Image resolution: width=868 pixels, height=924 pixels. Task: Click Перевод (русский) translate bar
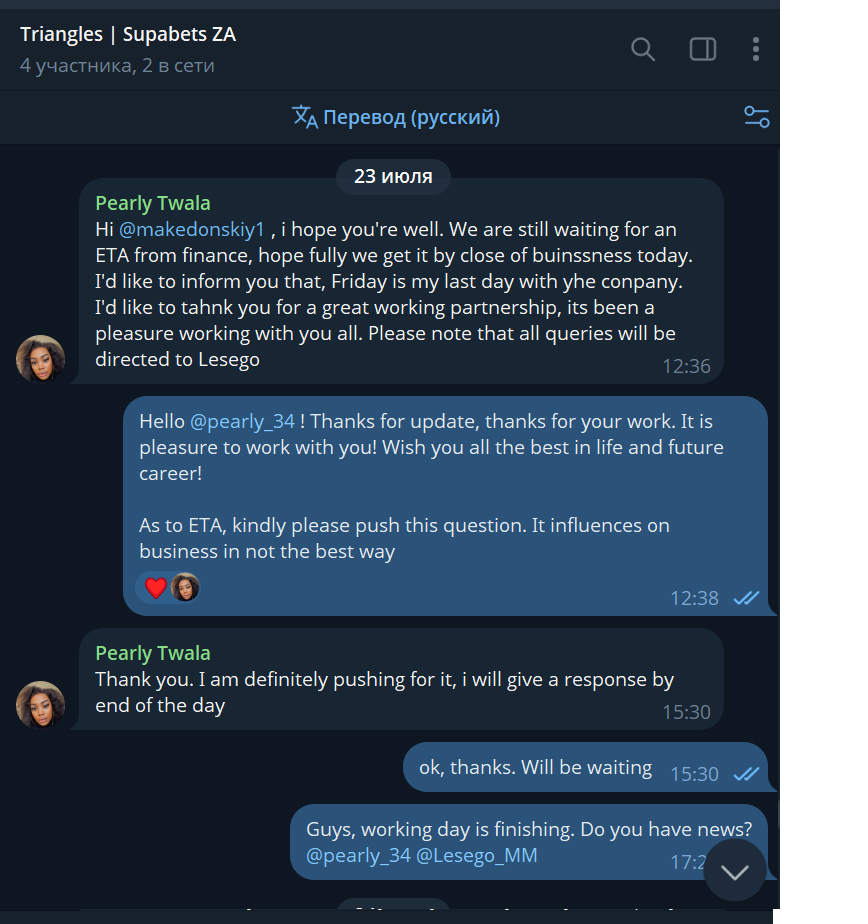click(411, 117)
